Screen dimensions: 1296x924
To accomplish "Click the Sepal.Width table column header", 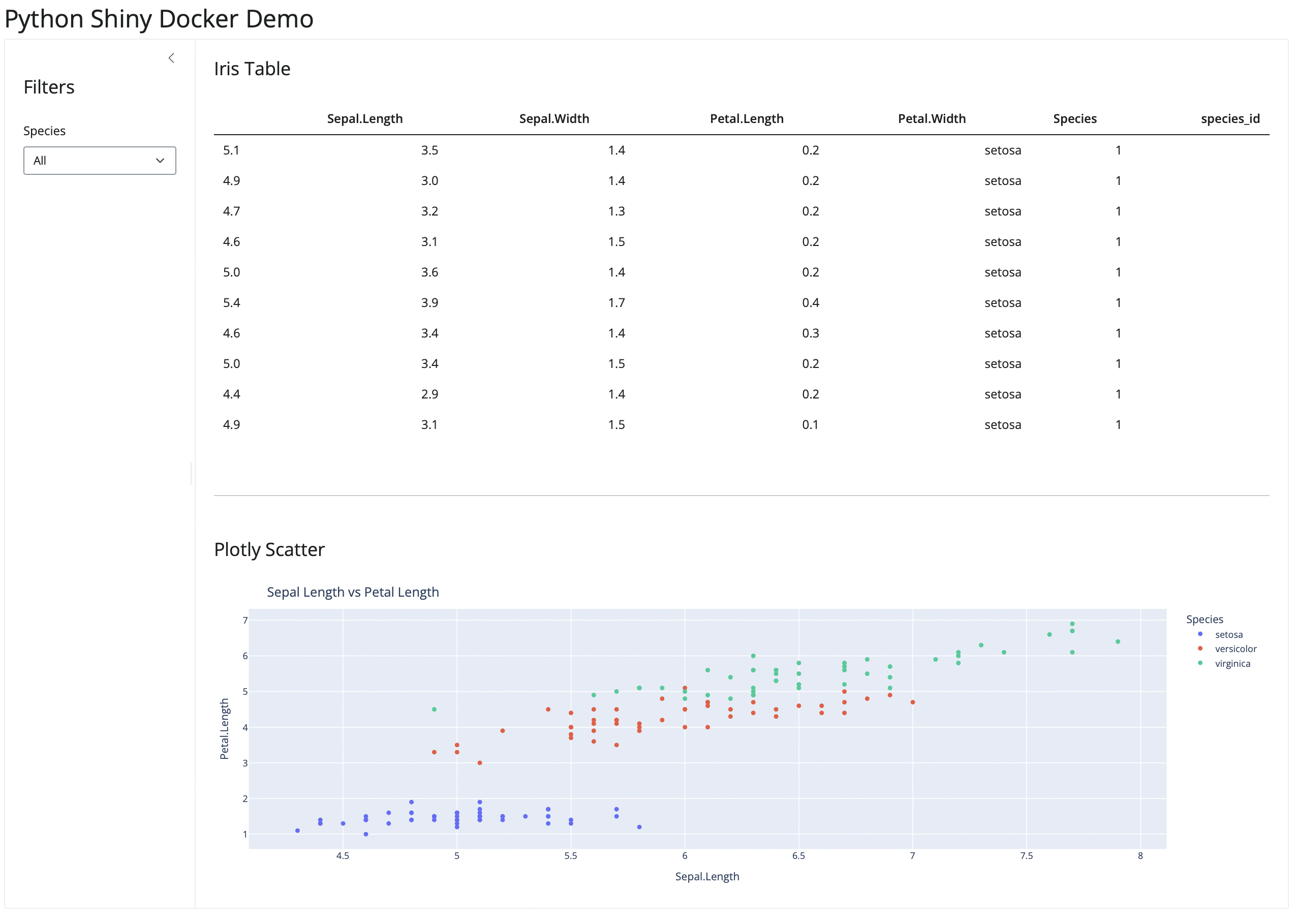I will 553,118.
